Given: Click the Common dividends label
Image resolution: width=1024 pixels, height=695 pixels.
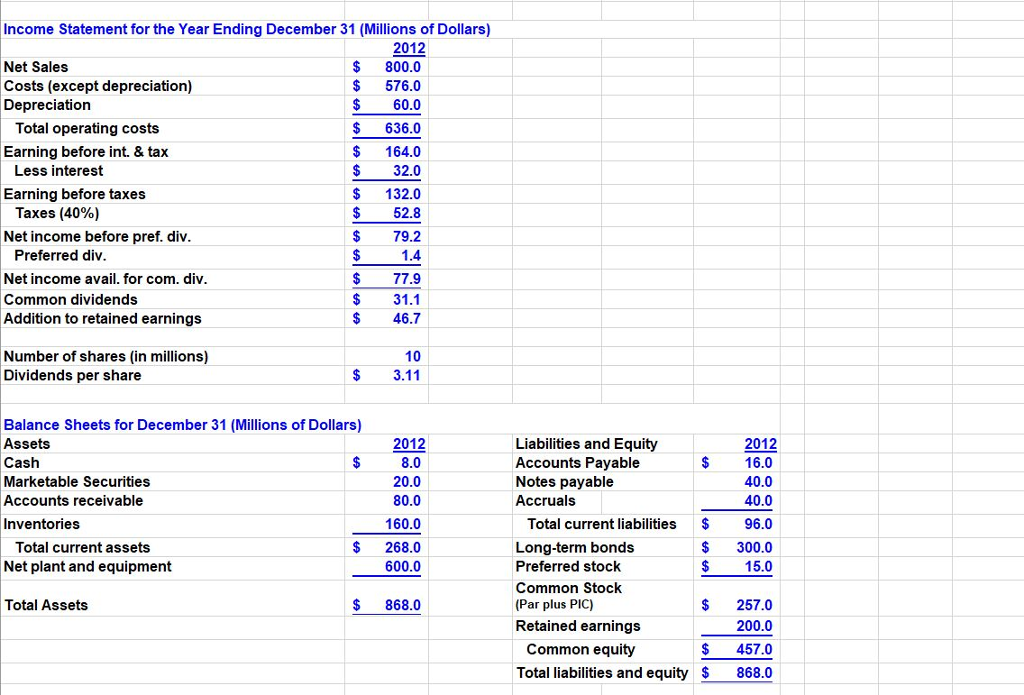Looking at the screenshot, I should (71, 299).
